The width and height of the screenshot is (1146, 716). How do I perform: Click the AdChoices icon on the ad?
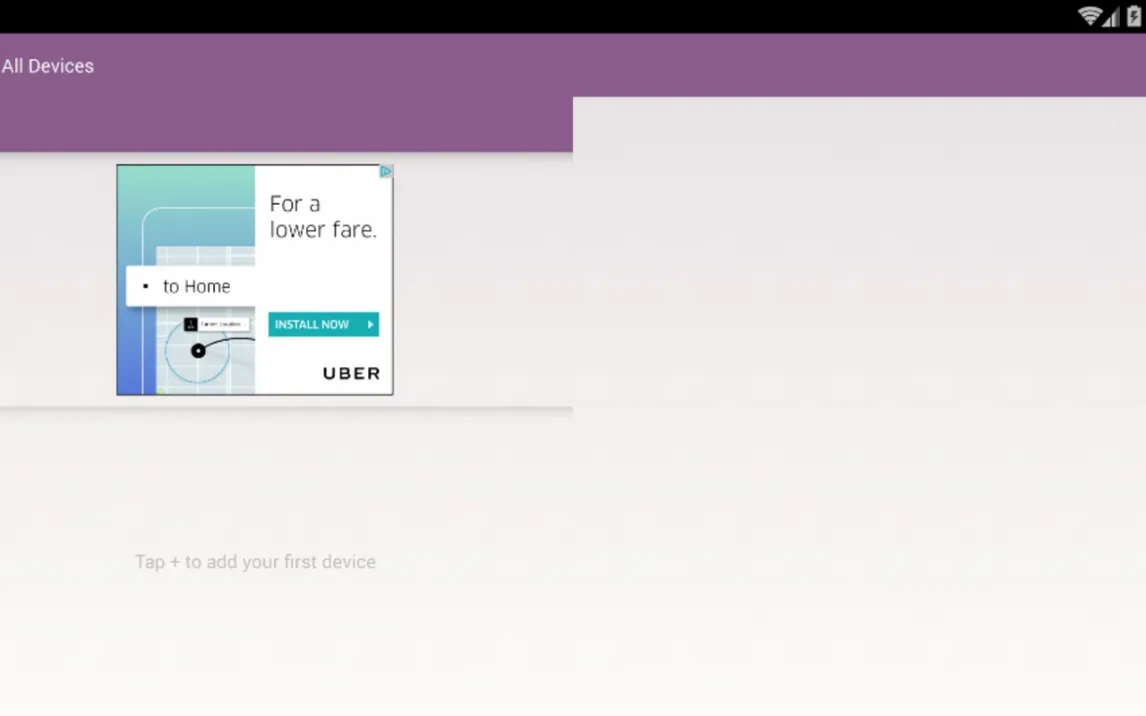coord(385,172)
